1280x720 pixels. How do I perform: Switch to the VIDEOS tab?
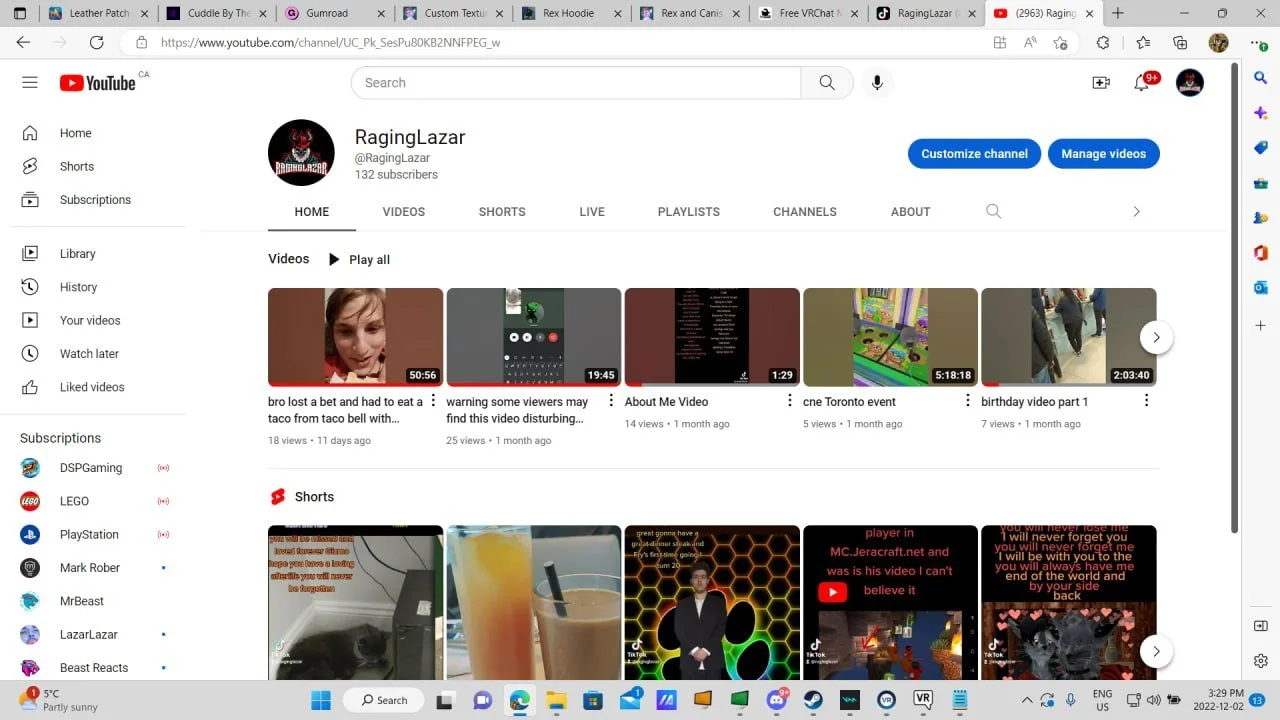pyautogui.click(x=404, y=212)
